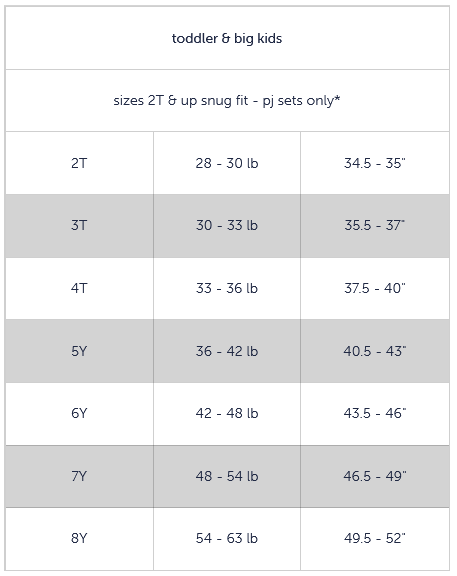Click the 'toddler & big kids' header
This screenshot has height=576, width=457.
tap(227, 38)
